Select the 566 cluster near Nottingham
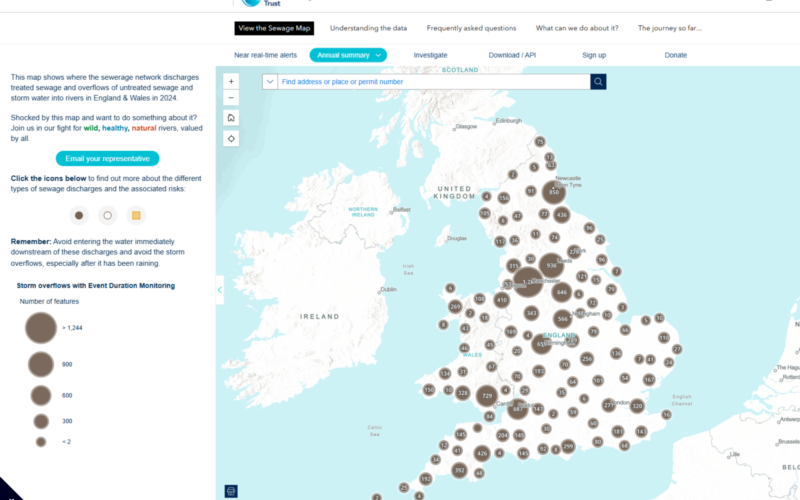The image size is (800, 500). (562, 319)
